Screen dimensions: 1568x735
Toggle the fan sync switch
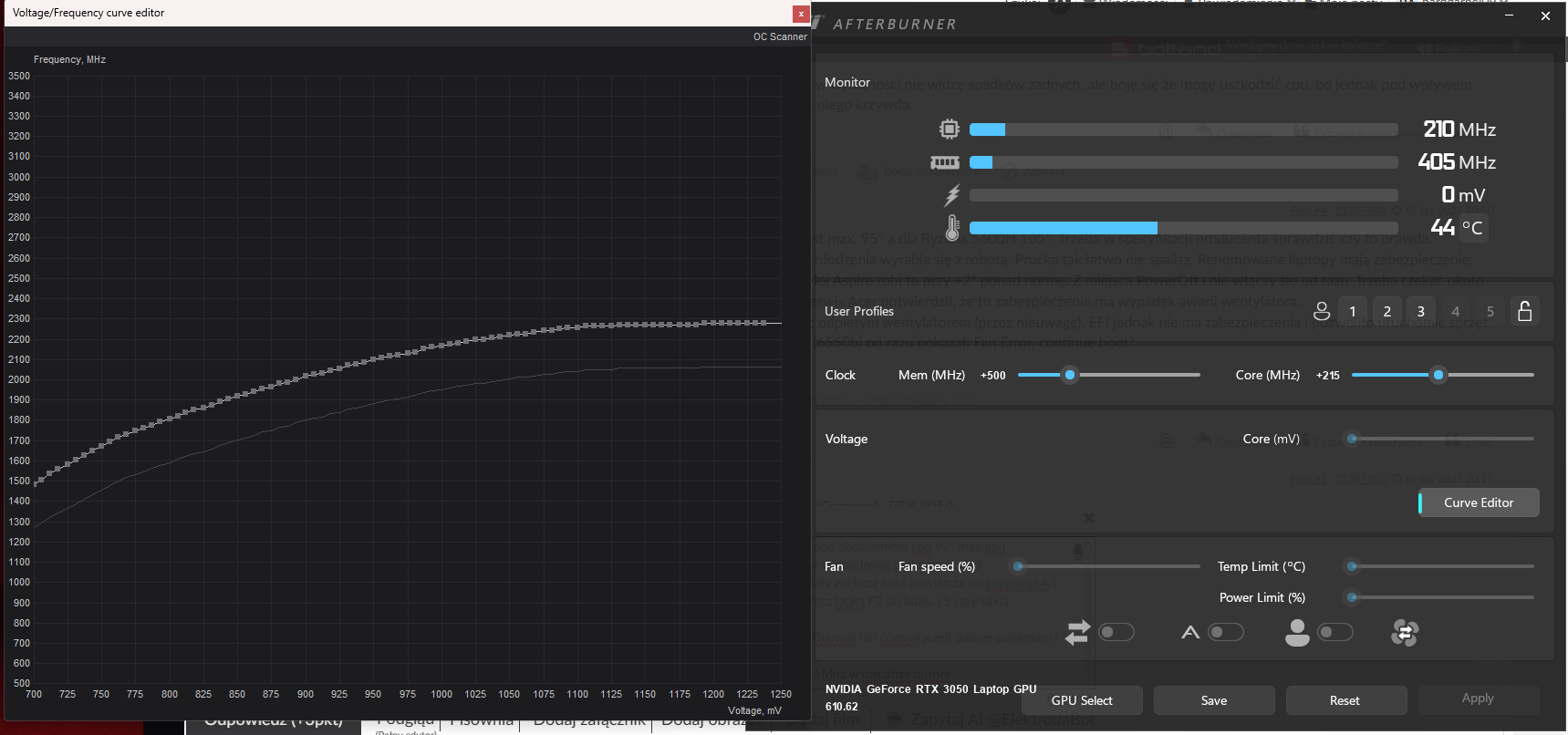click(1116, 632)
